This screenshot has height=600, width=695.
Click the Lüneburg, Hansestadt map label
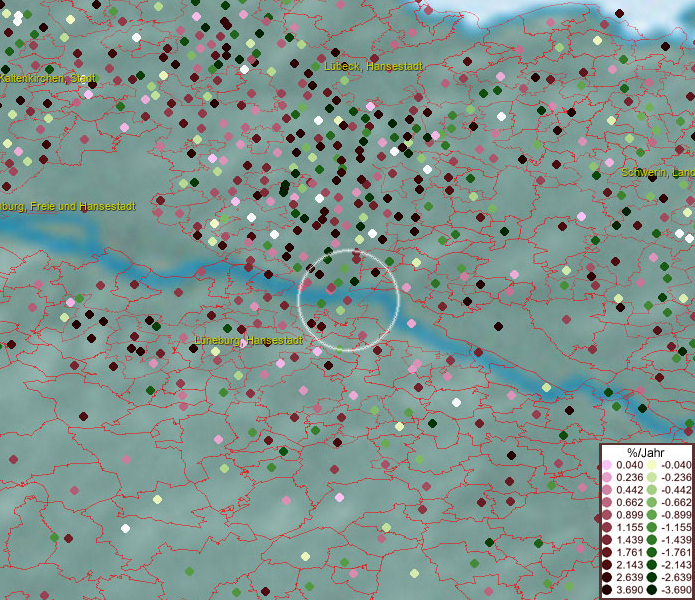(x=248, y=340)
